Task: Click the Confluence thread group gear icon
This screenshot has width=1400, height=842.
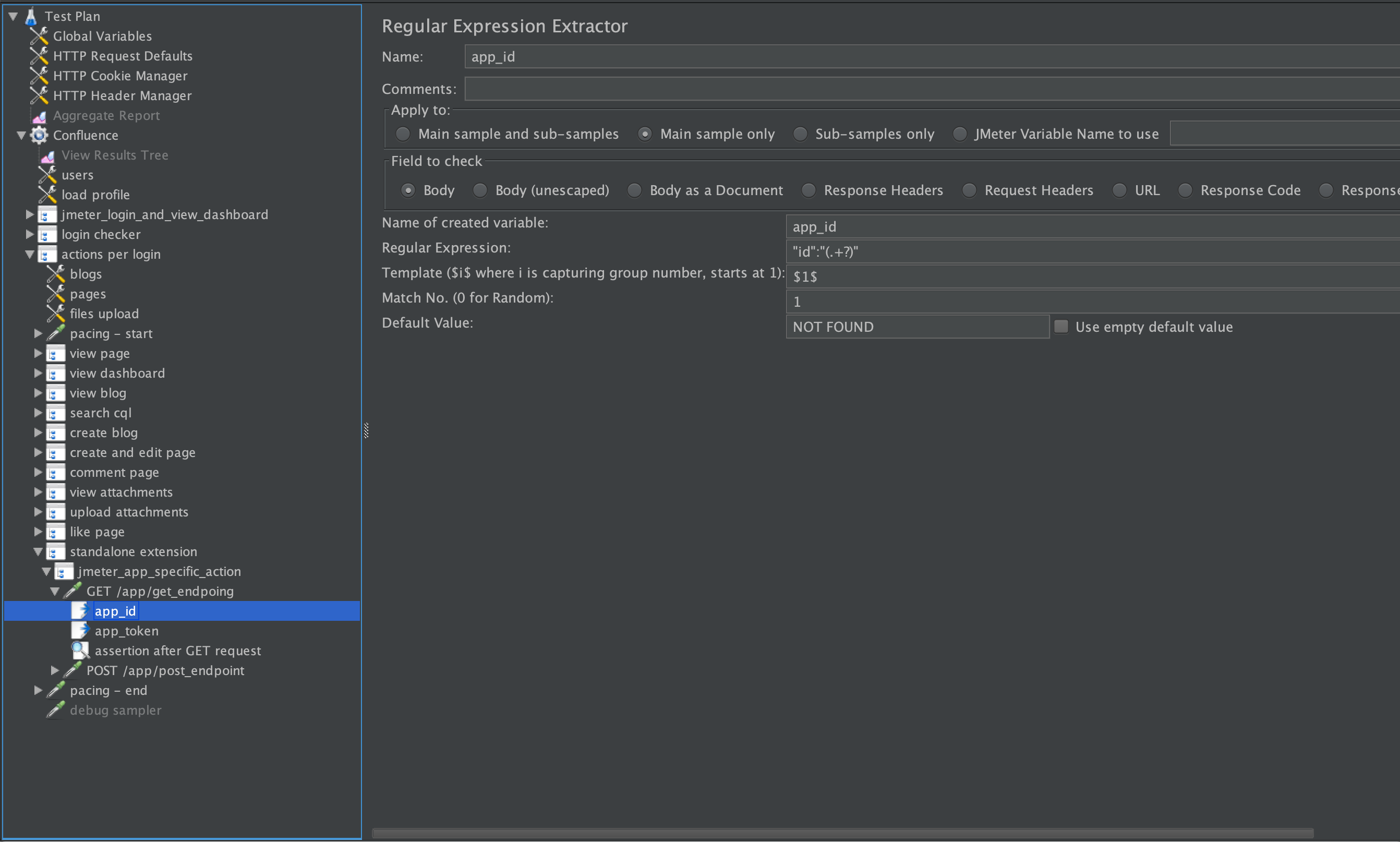Action: pos(39,135)
